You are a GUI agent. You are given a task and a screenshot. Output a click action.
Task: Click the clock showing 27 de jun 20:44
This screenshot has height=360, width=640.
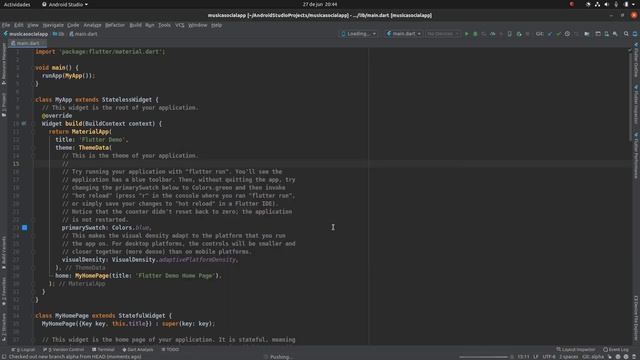tap(320, 4)
